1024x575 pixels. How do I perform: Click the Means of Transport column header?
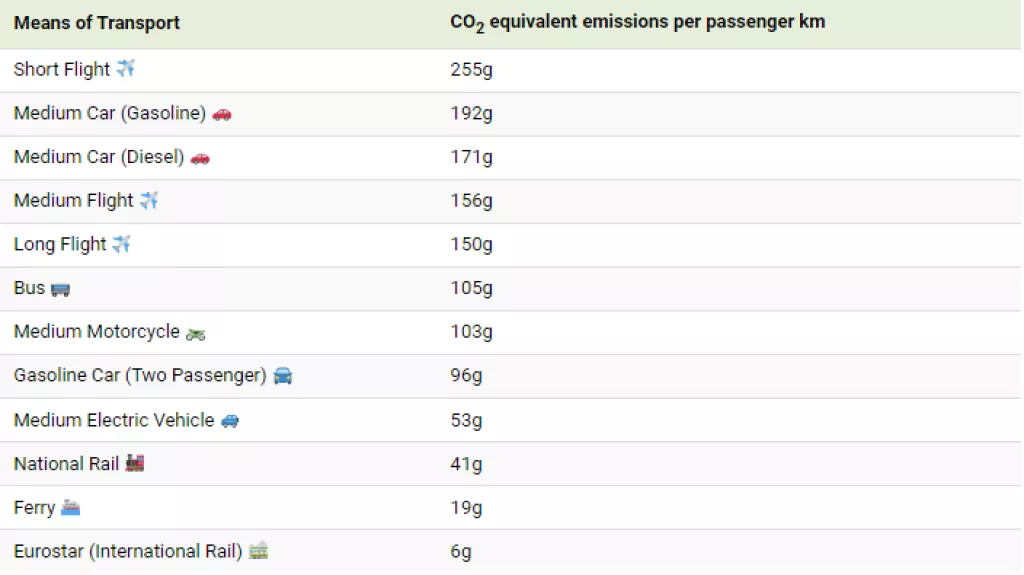point(97,23)
